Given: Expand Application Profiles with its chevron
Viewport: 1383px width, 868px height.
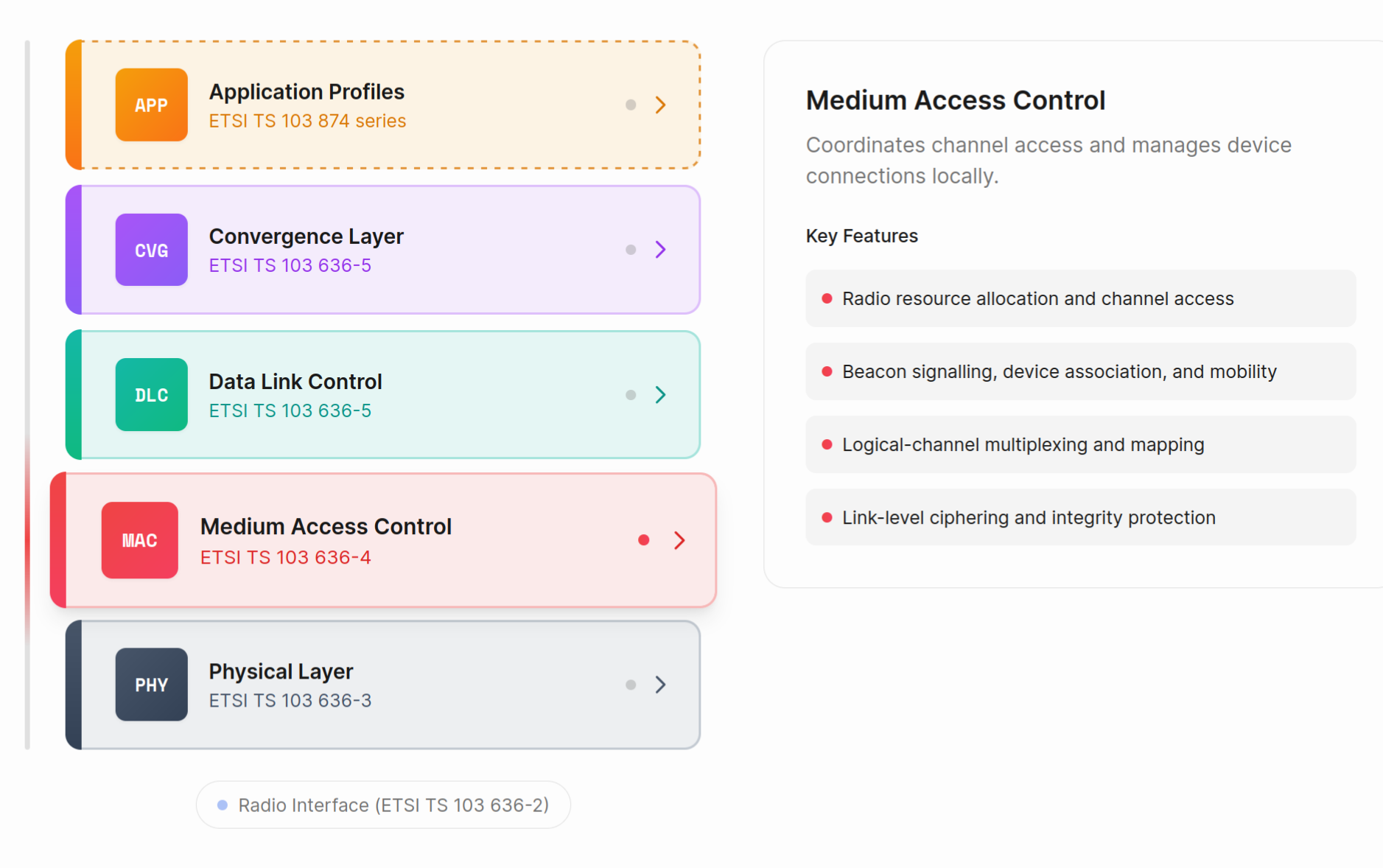Looking at the screenshot, I should 660,105.
